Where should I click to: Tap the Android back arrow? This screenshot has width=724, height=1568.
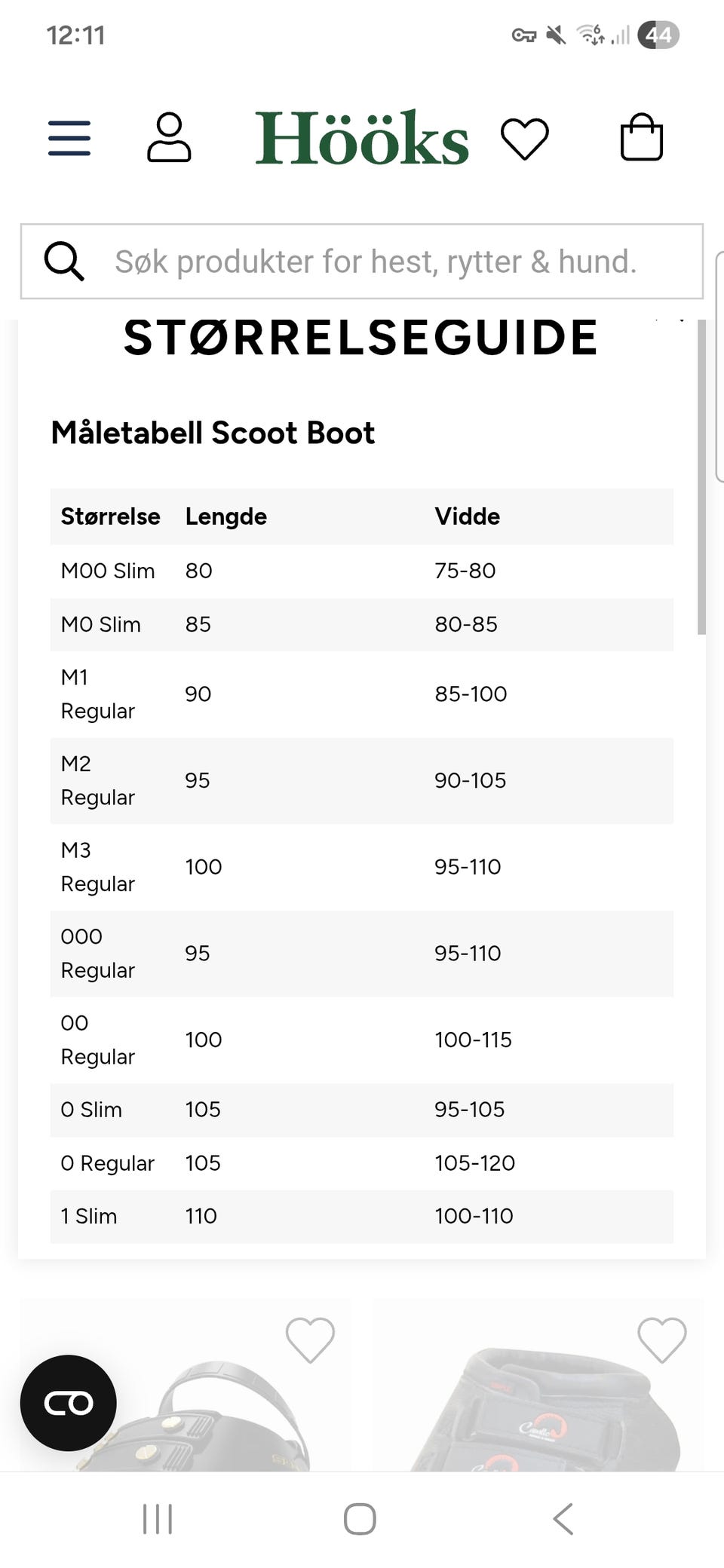[x=563, y=1519]
